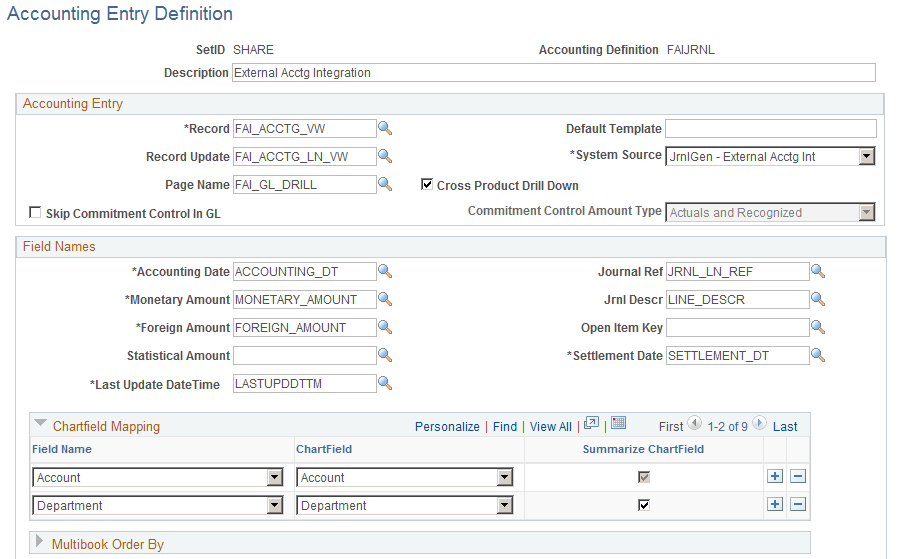Collapse the Chartfield Mapping section

(40, 423)
